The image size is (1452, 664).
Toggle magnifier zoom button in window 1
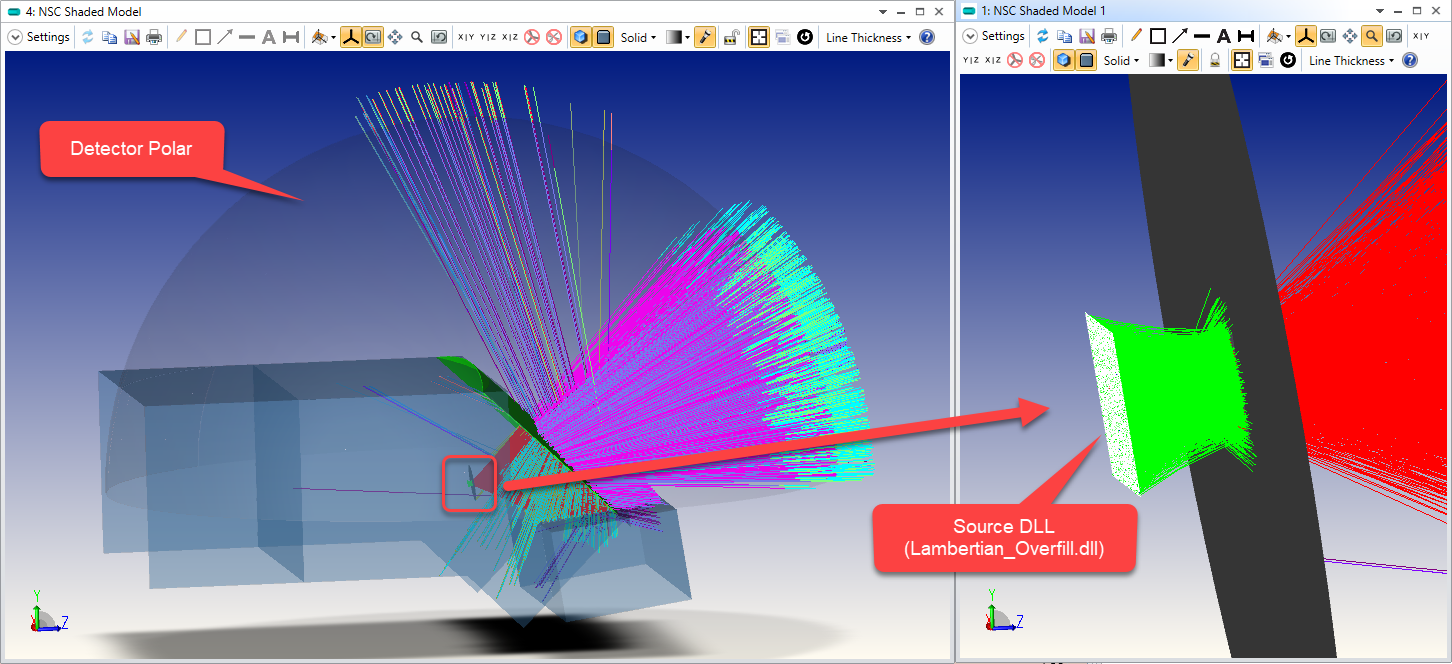[x=1372, y=36]
